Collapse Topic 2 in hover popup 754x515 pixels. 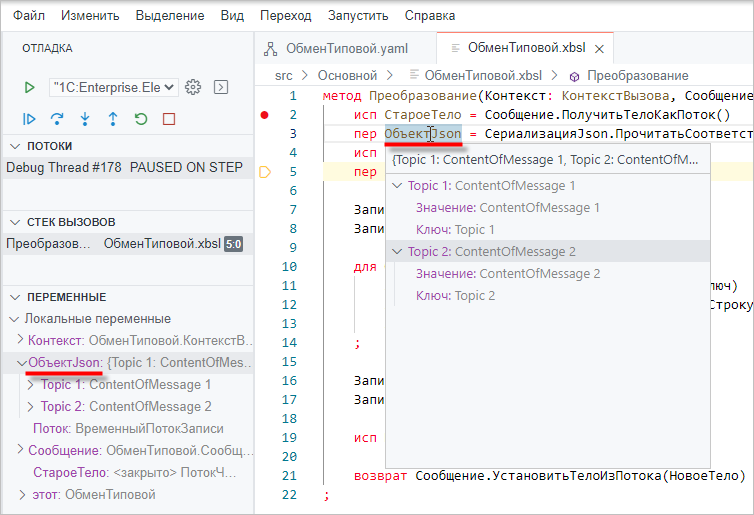point(398,252)
